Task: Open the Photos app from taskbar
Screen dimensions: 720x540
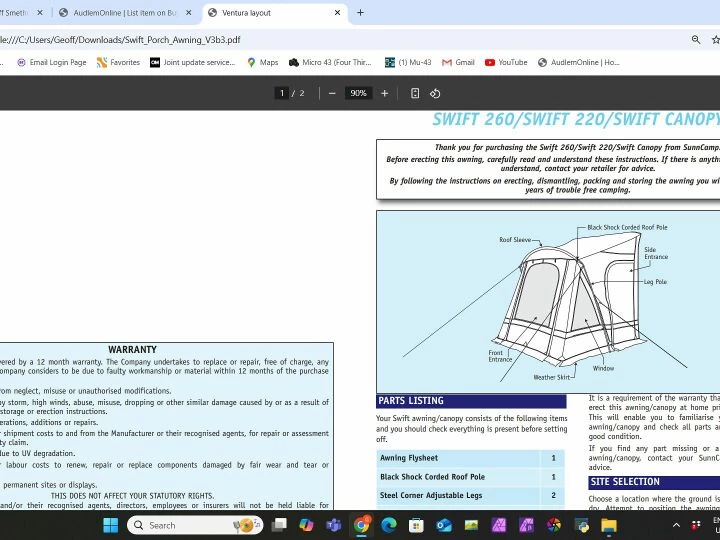Action: click(x=471, y=525)
